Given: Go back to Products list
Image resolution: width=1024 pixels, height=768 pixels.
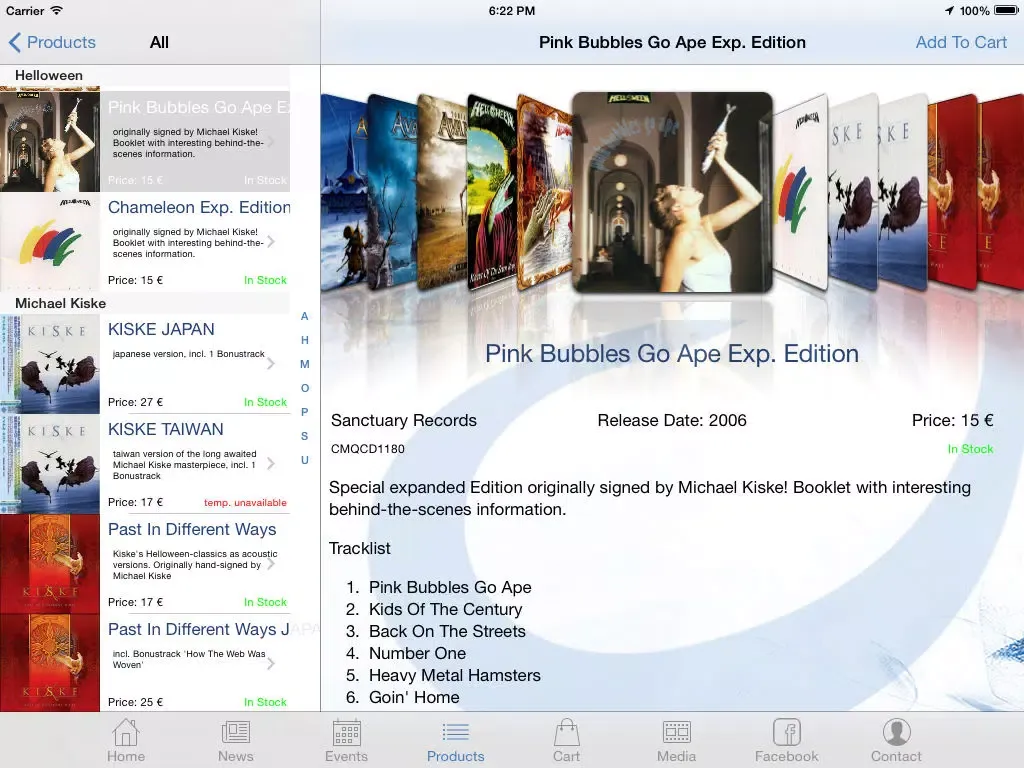Looking at the screenshot, I should coord(52,42).
